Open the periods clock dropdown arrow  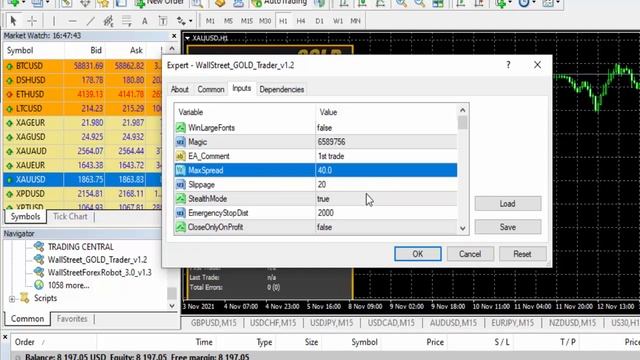pos(533,3)
